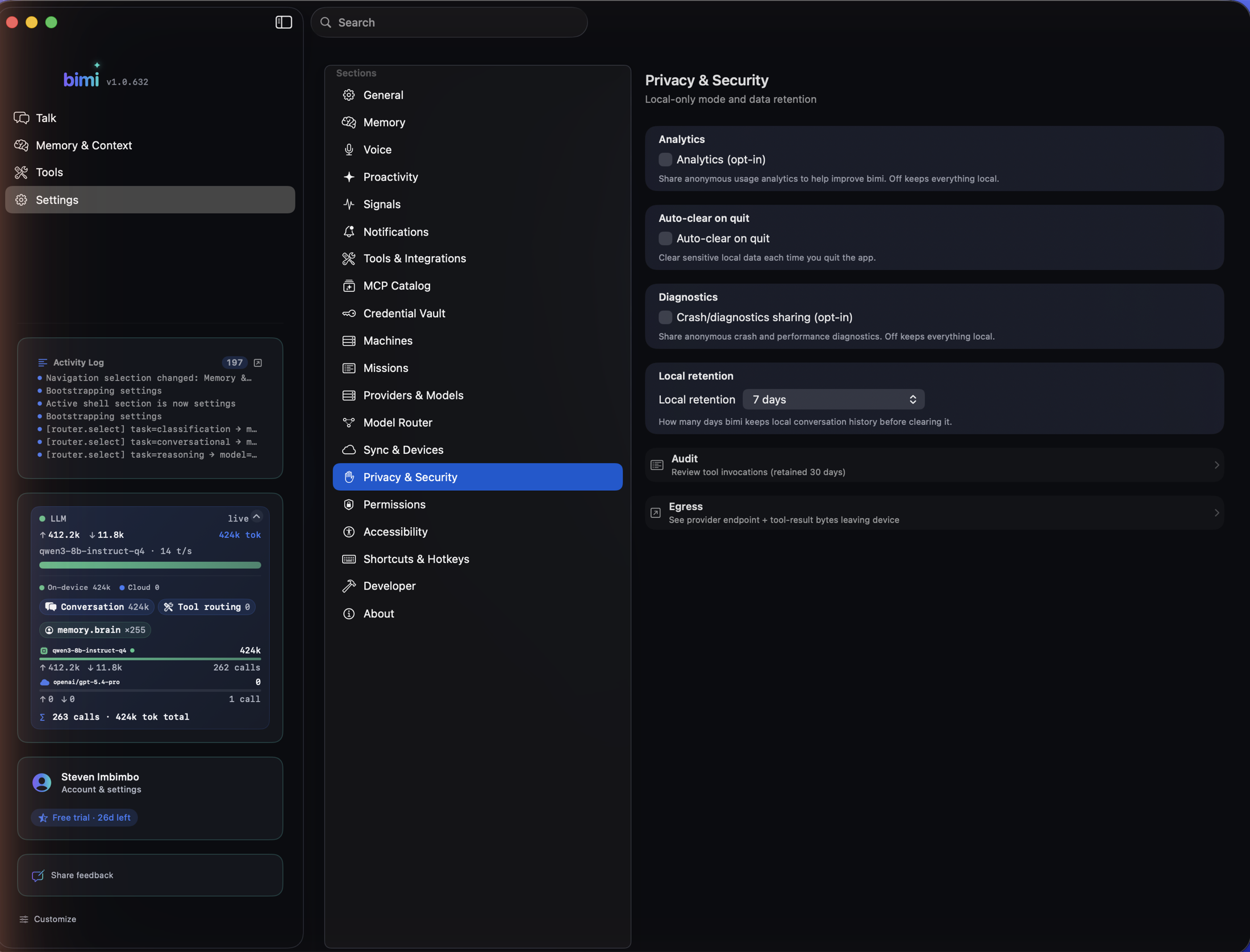Click the Egress external-link icon
Viewport: 1250px width, 952px height.
(656, 513)
